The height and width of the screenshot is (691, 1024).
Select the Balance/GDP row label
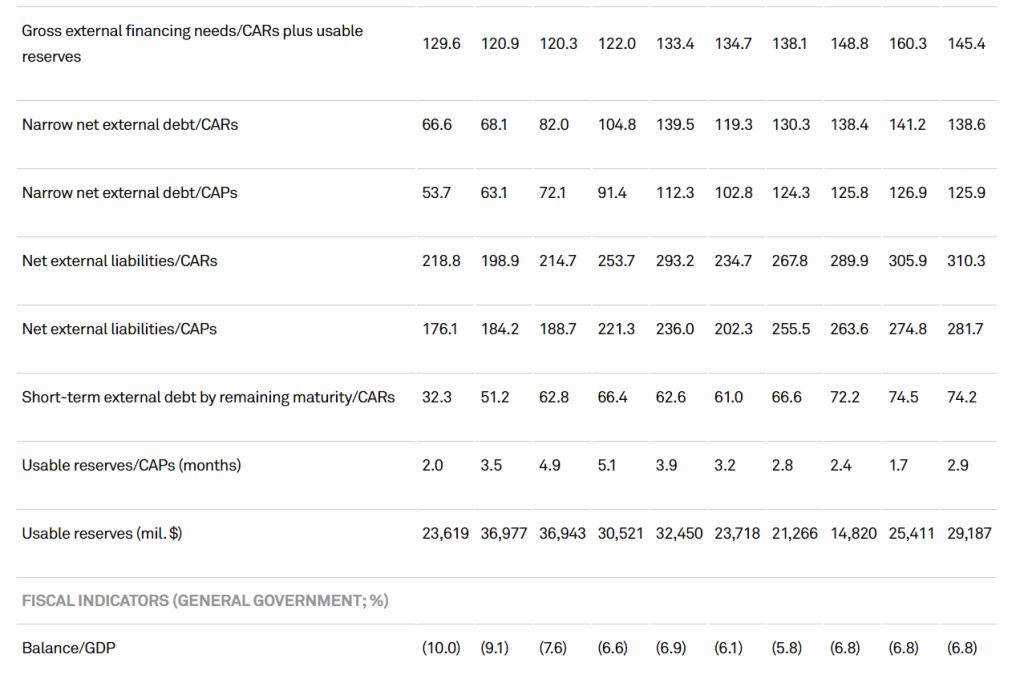pos(69,648)
